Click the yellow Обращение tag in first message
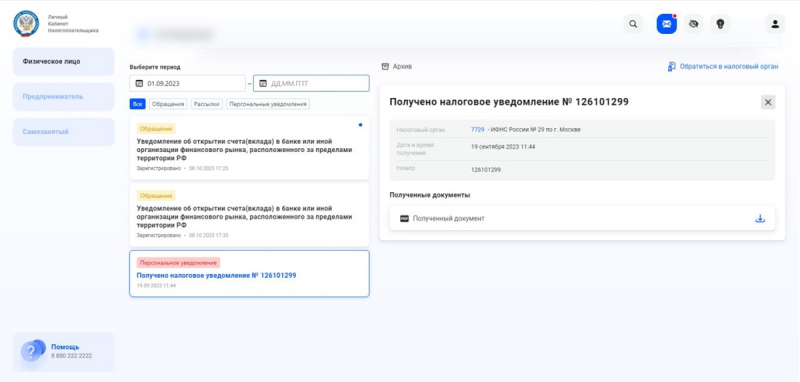 156,129
